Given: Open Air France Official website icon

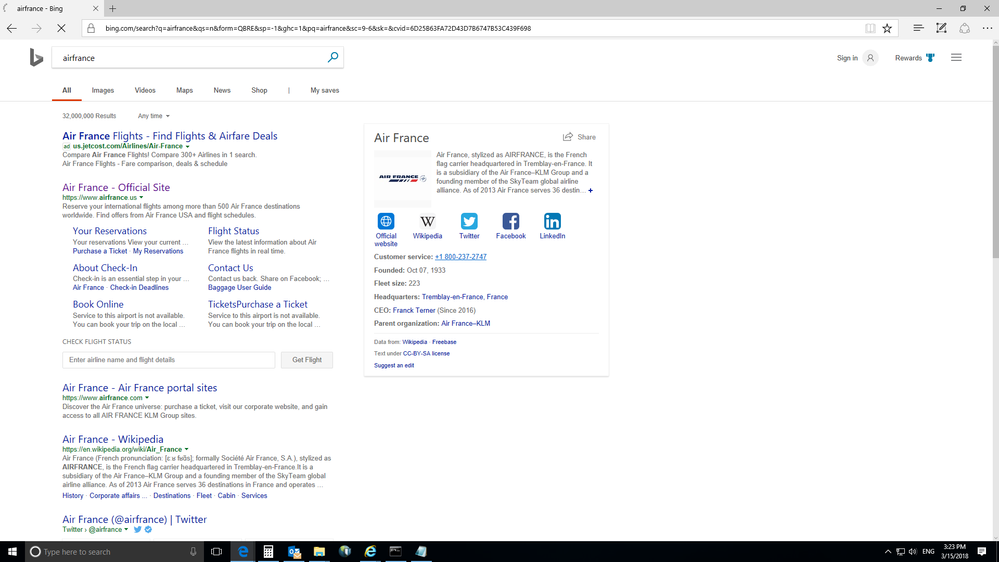Looking at the screenshot, I should (x=386, y=222).
